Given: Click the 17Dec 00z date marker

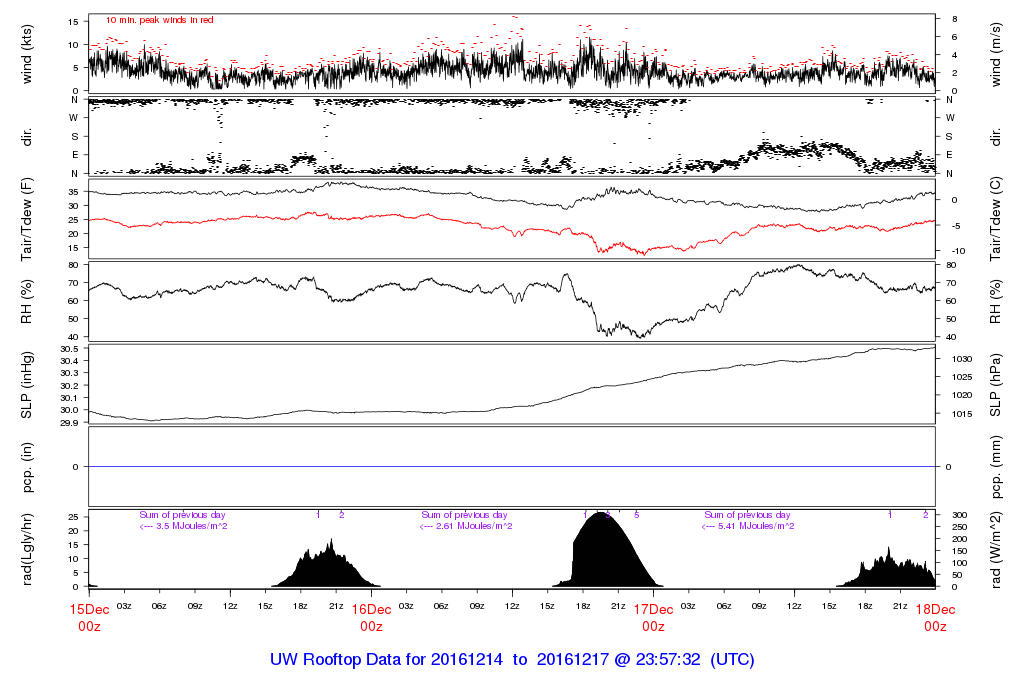Looking at the screenshot, I should point(653,617).
